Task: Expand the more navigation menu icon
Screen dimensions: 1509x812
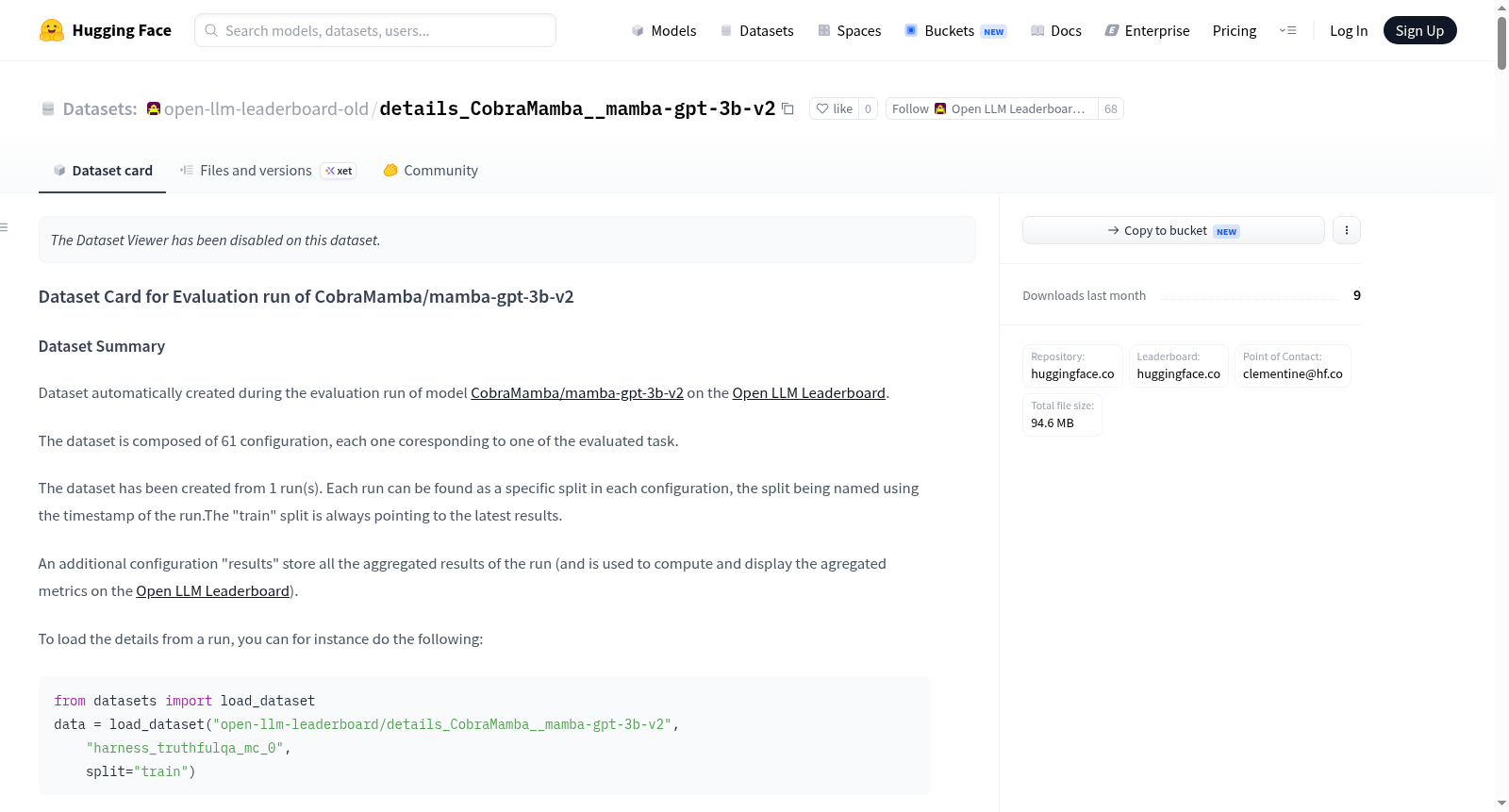Action: point(1287,30)
